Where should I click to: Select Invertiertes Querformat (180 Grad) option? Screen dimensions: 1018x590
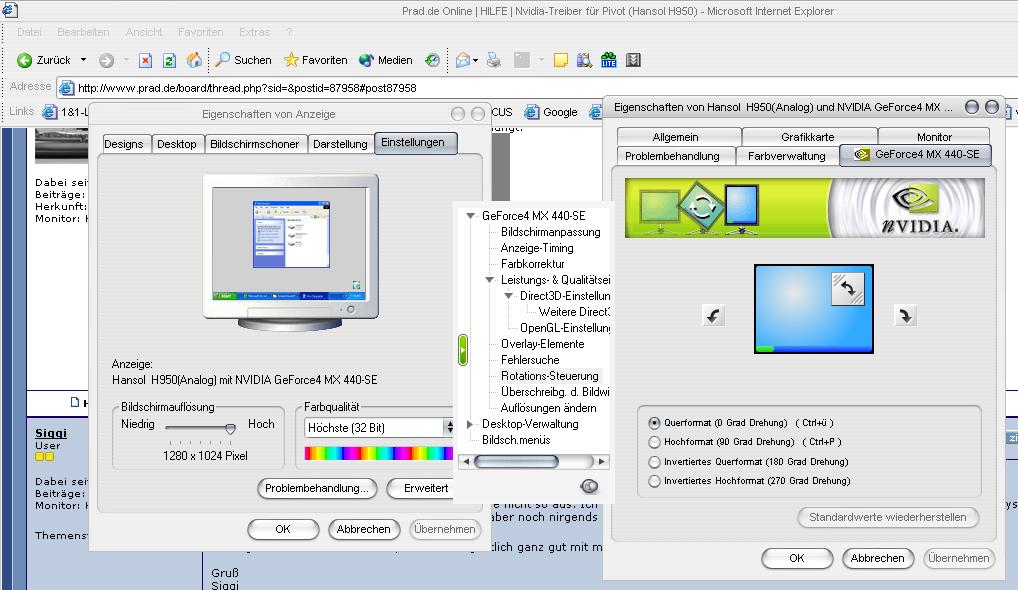(x=655, y=462)
